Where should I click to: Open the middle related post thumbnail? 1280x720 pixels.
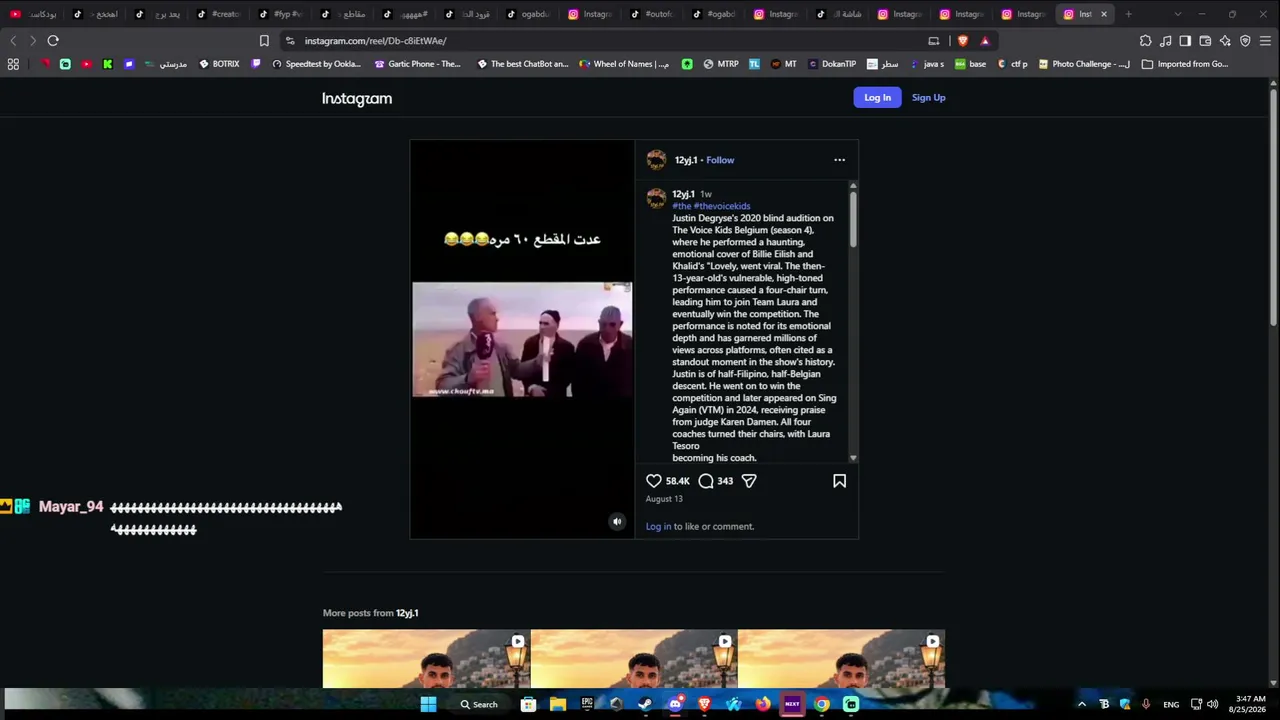634,659
